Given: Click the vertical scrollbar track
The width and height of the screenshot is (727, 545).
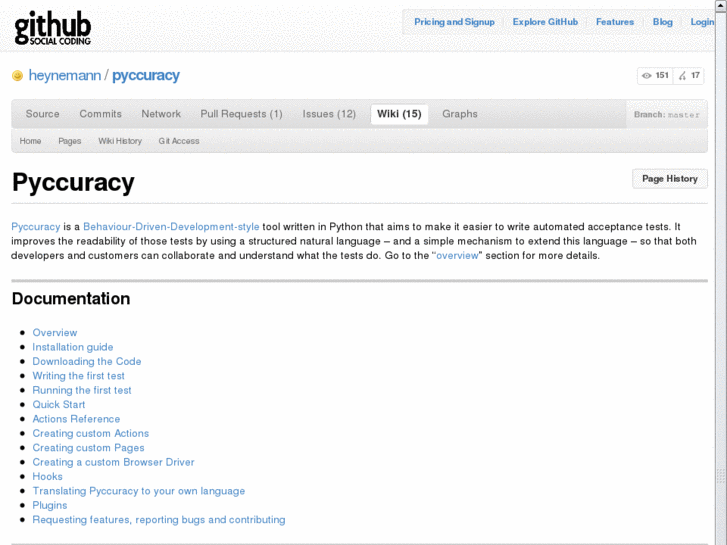Looking at the screenshot, I should (721, 278).
